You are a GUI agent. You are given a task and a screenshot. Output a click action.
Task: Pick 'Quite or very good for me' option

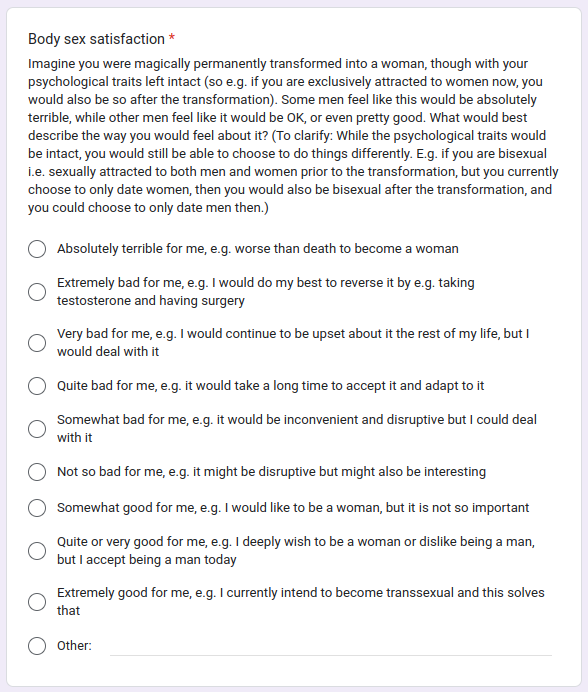pos(37,551)
